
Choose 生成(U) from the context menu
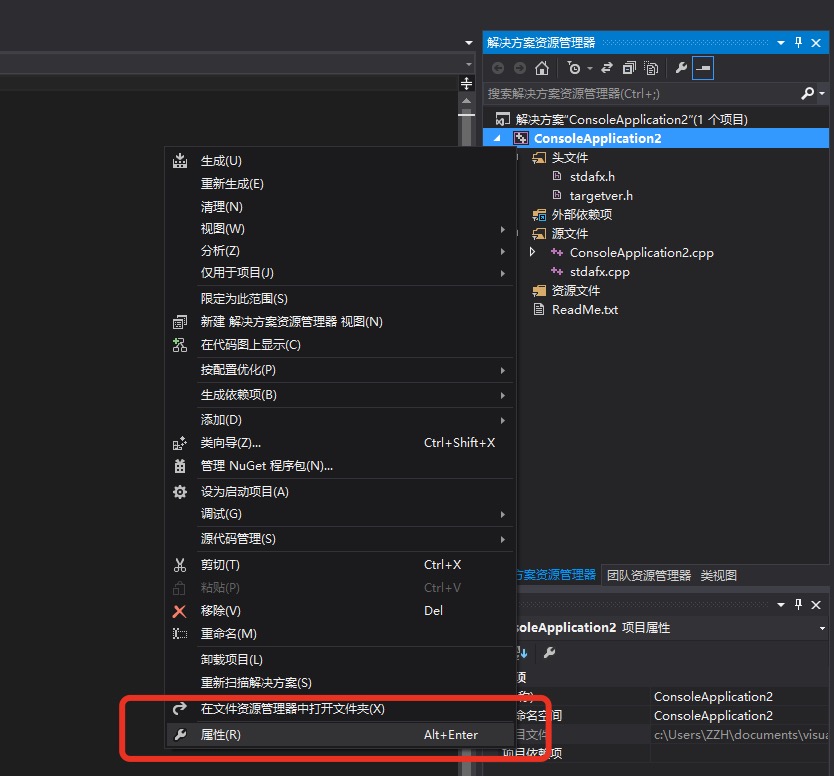pyautogui.click(x=339, y=161)
